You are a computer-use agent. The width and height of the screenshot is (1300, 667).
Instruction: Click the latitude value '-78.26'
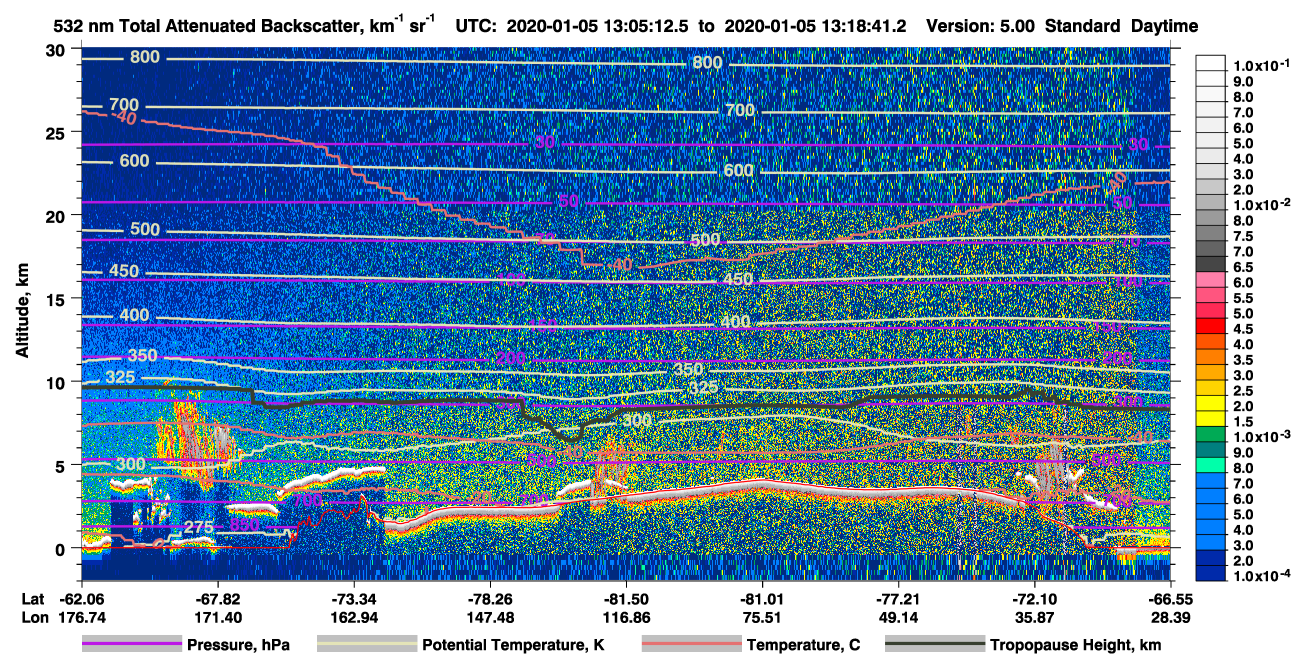point(490,598)
